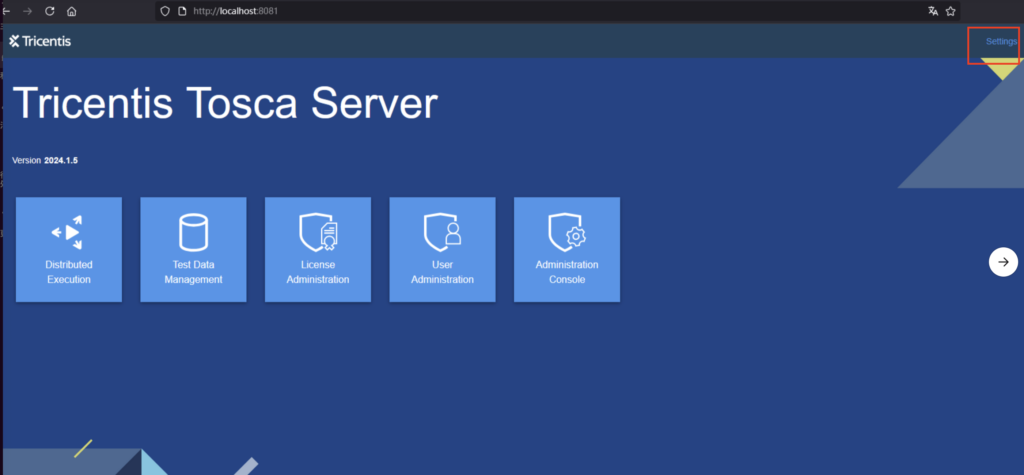Click the Tricentis logo in header
Image resolution: width=1024 pixels, height=475 pixels.
(40, 41)
